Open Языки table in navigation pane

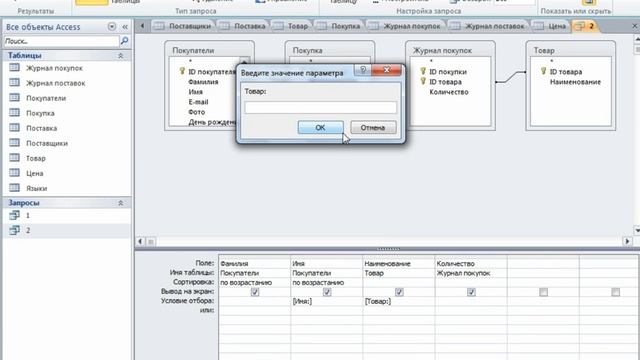(x=36, y=188)
